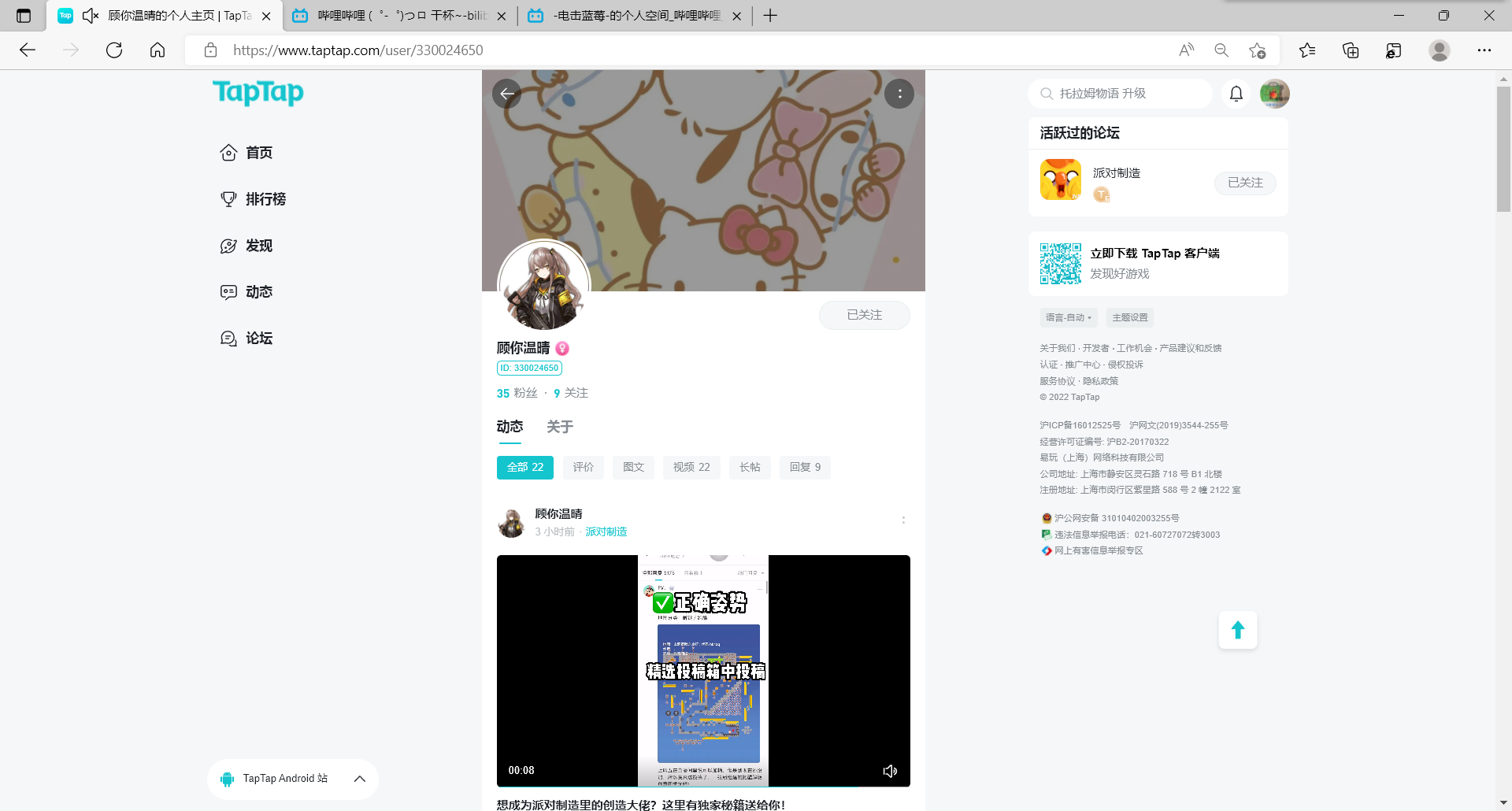1512x811 pixels.
Task: Open the tab actions menu icon
Action: (x=24, y=16)
